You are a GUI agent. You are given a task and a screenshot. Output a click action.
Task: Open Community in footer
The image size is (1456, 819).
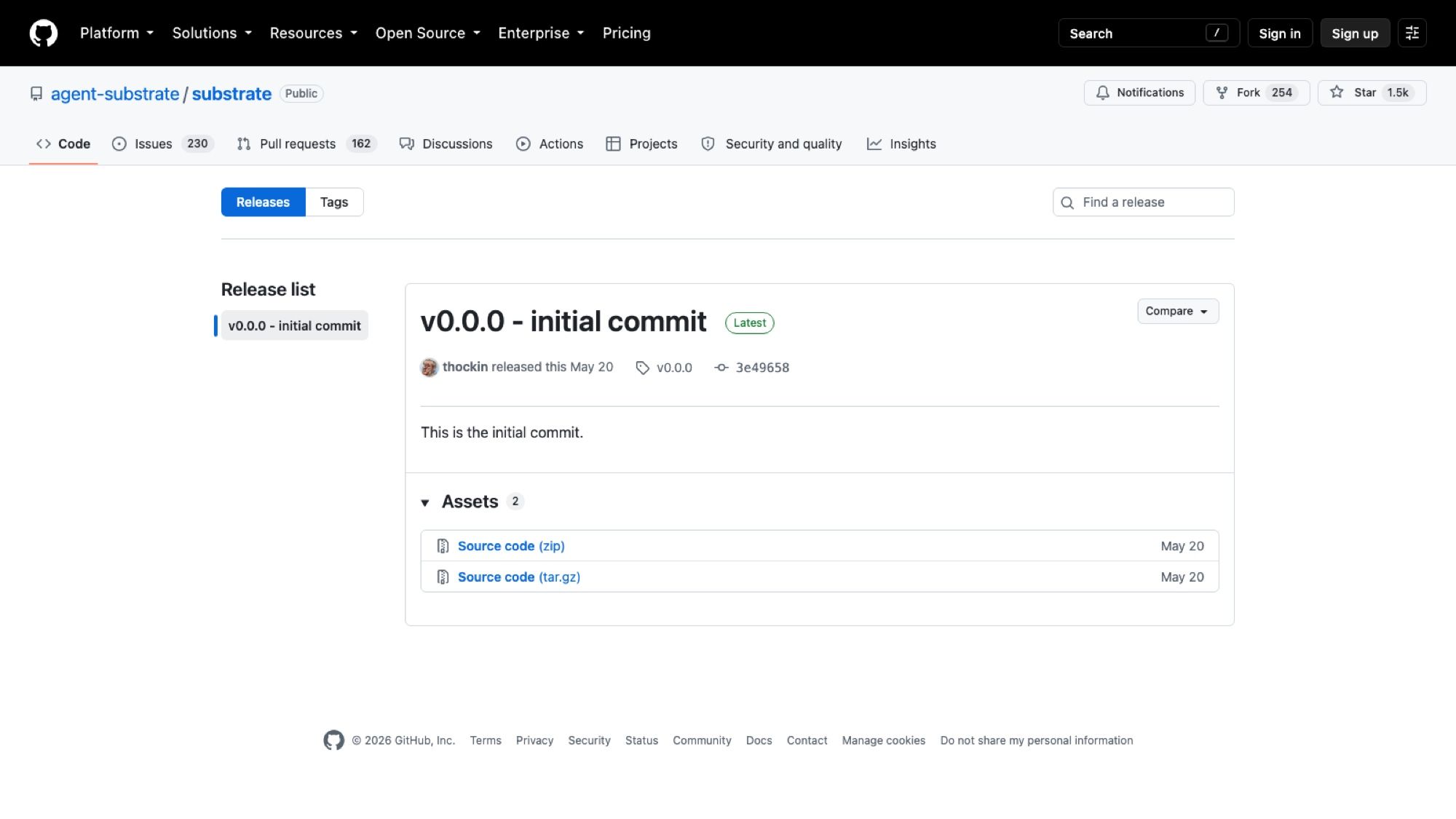(702, 740)
